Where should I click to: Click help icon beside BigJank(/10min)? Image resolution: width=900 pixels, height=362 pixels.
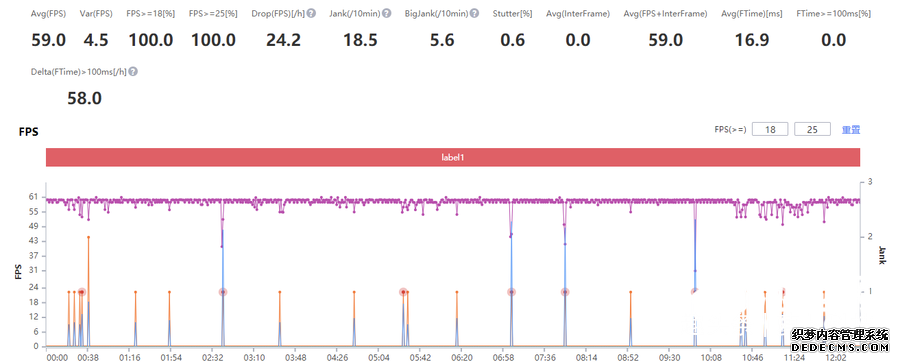tap(474, 13)
